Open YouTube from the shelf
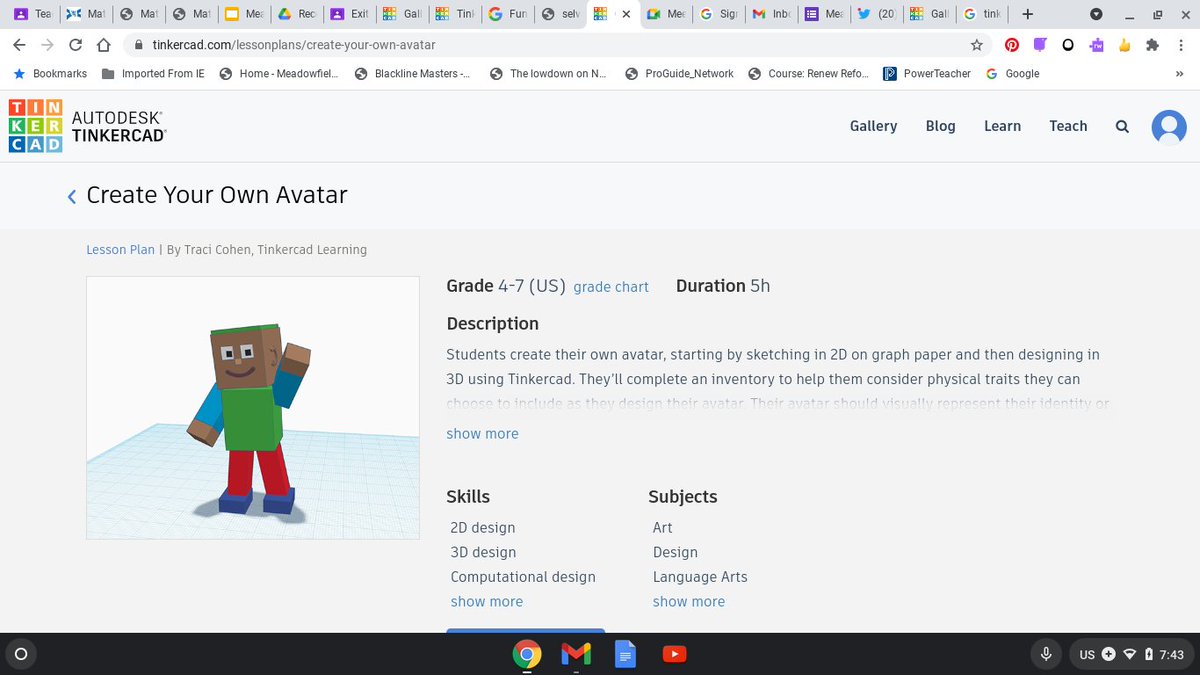Viewport: 1200px width, 675px height. tap(674, 654)
